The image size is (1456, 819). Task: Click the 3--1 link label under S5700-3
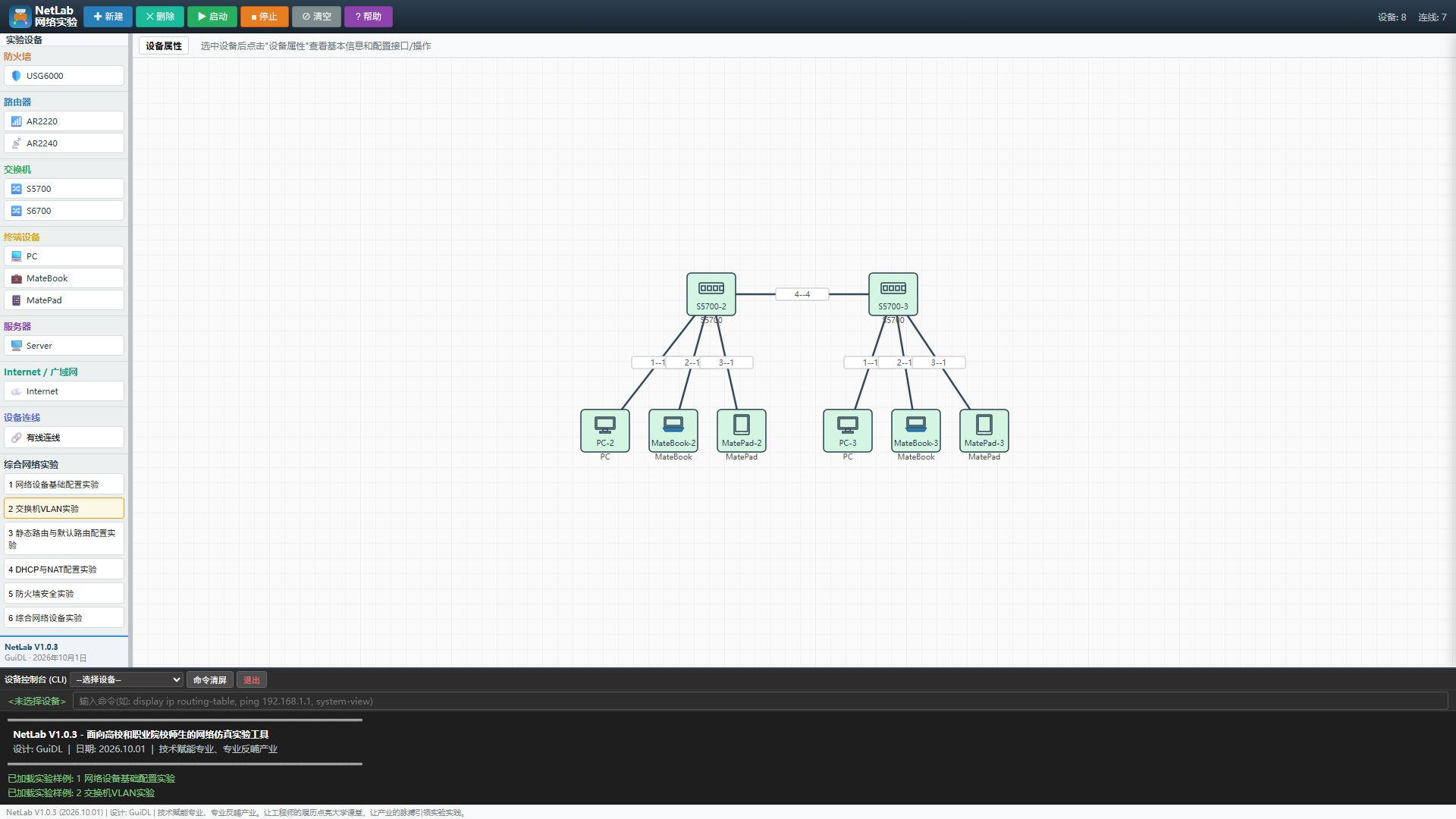tap(939, 362)
